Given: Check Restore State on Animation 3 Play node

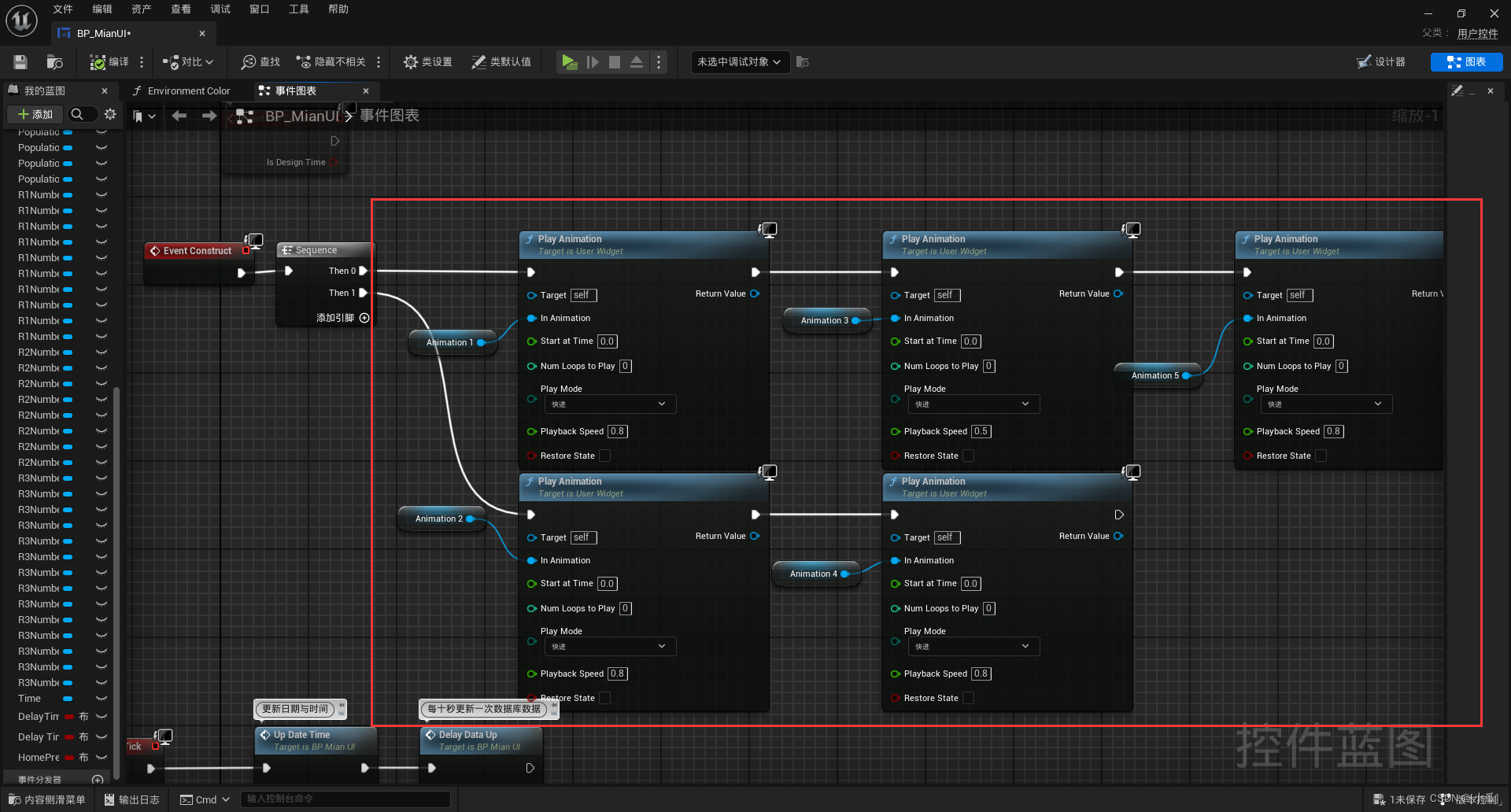Looking at the screenshot, I should coord(969,456).
